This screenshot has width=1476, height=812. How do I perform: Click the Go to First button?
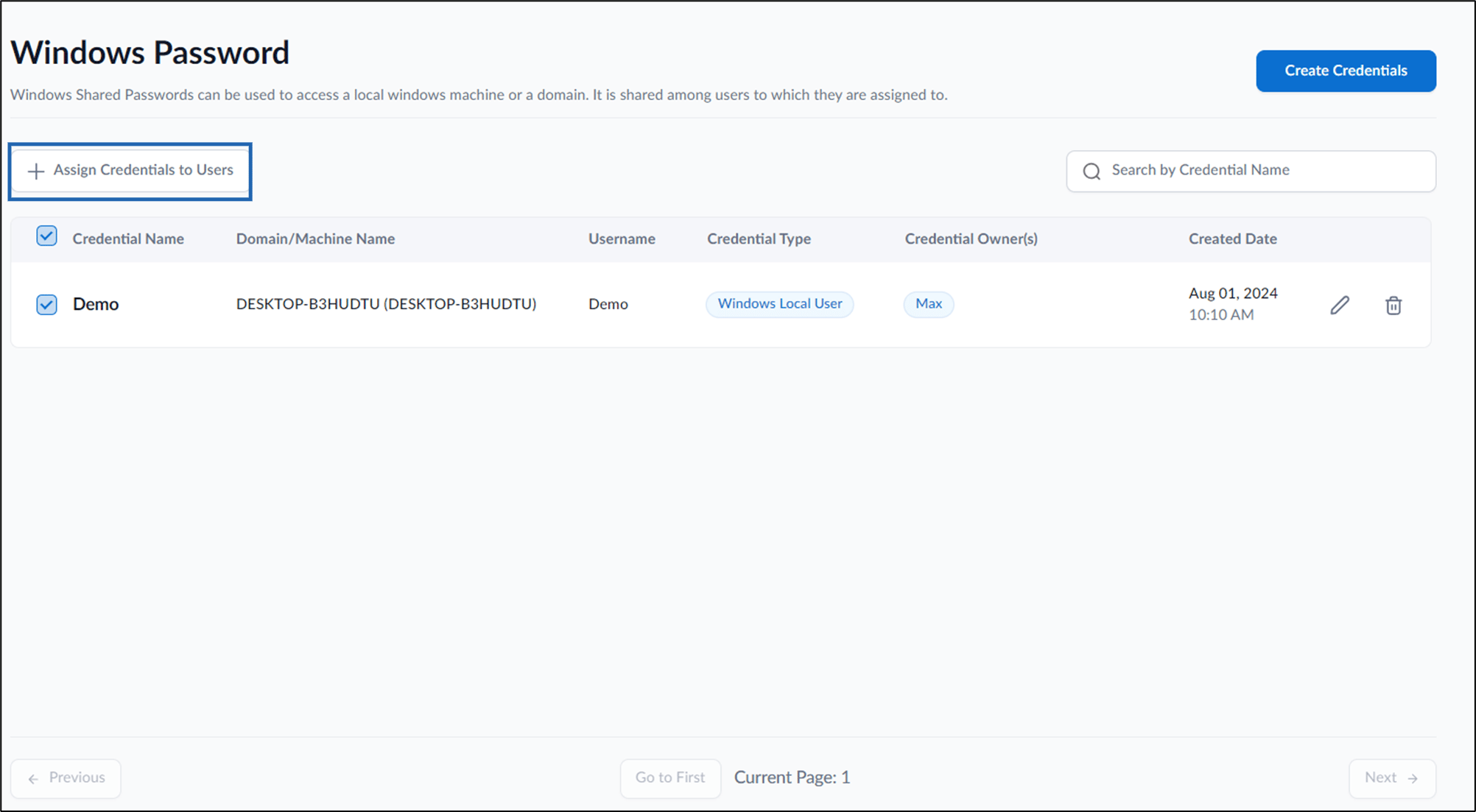pos(670,778)
